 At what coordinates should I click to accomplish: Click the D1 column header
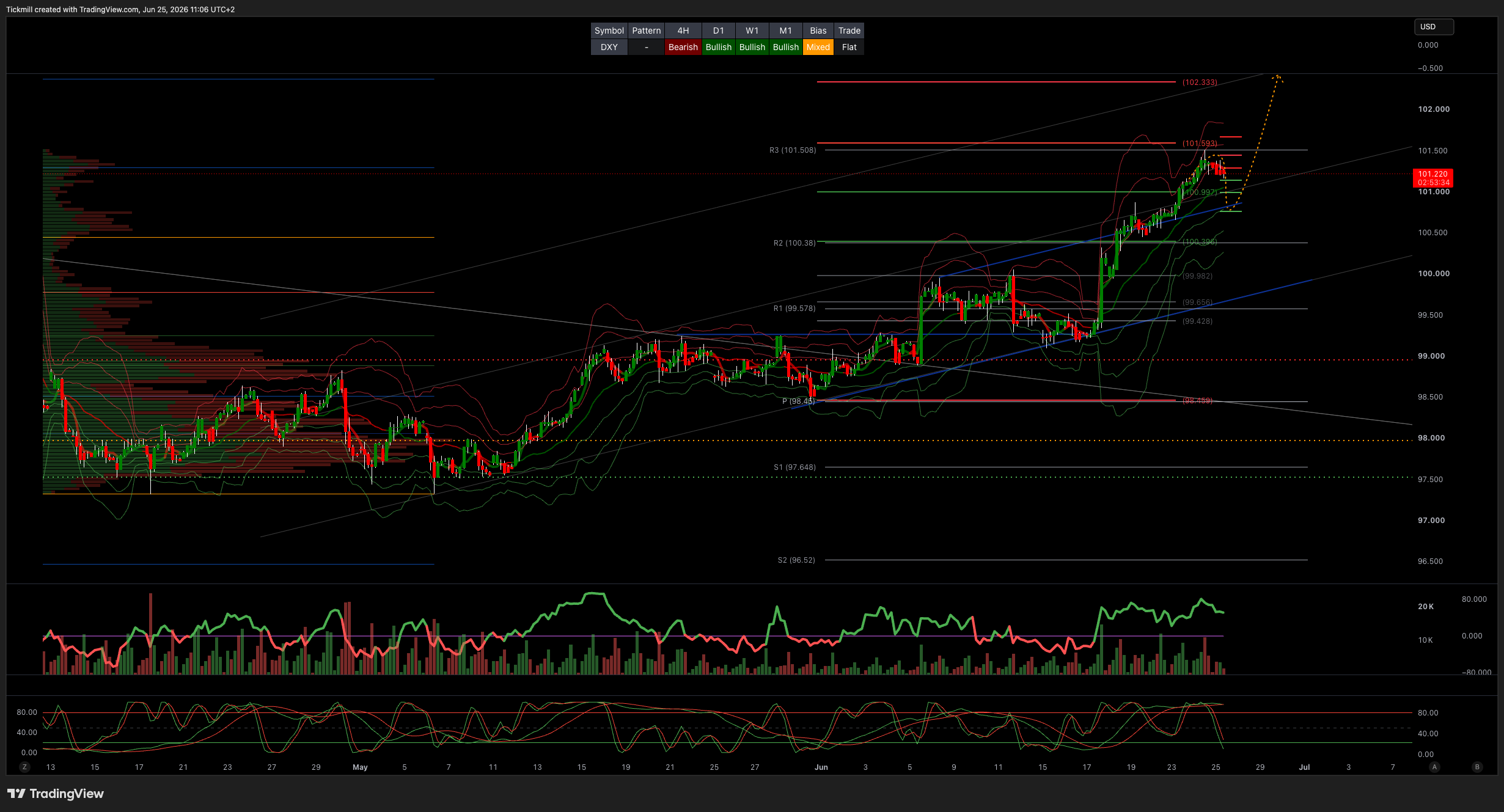pyautogui.click(x=718, y=31)
